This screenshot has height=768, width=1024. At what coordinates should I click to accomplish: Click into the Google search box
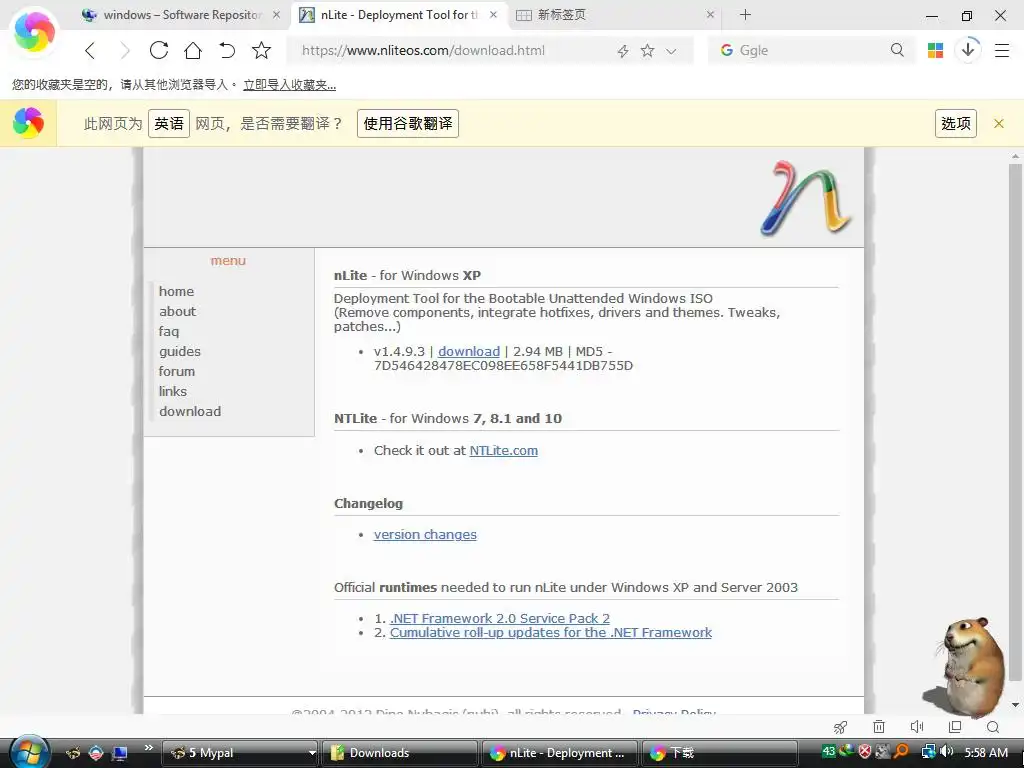pos(810,50)
